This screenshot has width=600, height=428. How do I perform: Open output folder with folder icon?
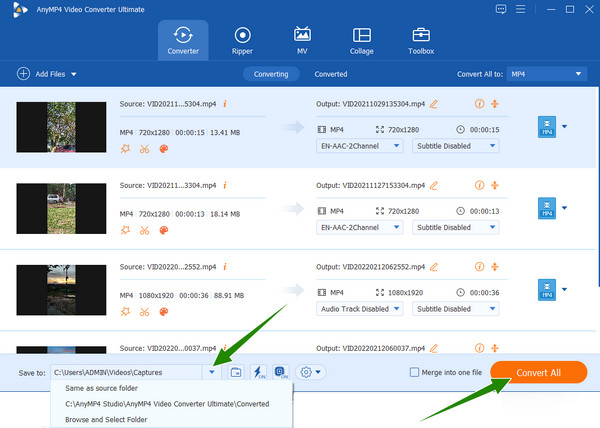[236, 372]
